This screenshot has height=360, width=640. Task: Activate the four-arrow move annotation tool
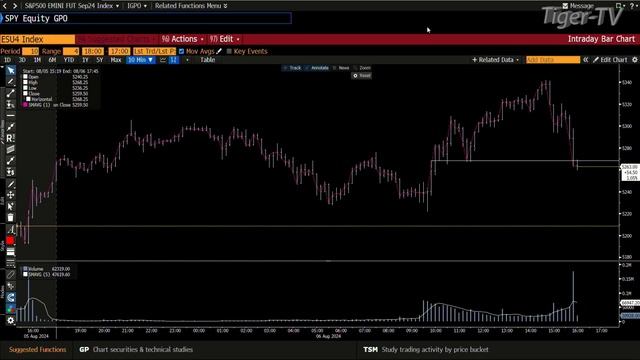tap(11, 195)
